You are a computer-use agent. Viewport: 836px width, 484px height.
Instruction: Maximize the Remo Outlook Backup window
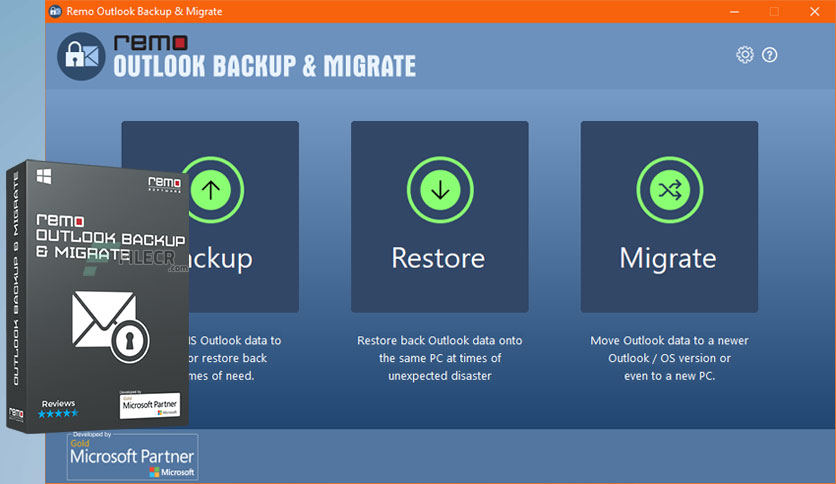pos(773,11)
